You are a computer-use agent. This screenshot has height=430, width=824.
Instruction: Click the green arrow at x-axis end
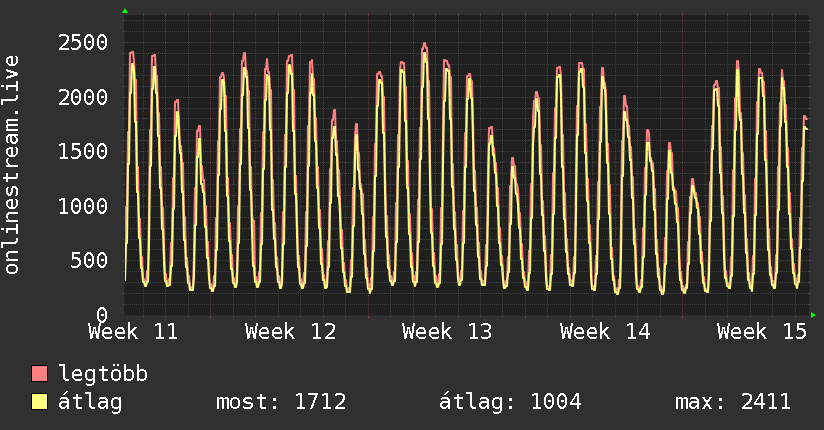point(813,315)
